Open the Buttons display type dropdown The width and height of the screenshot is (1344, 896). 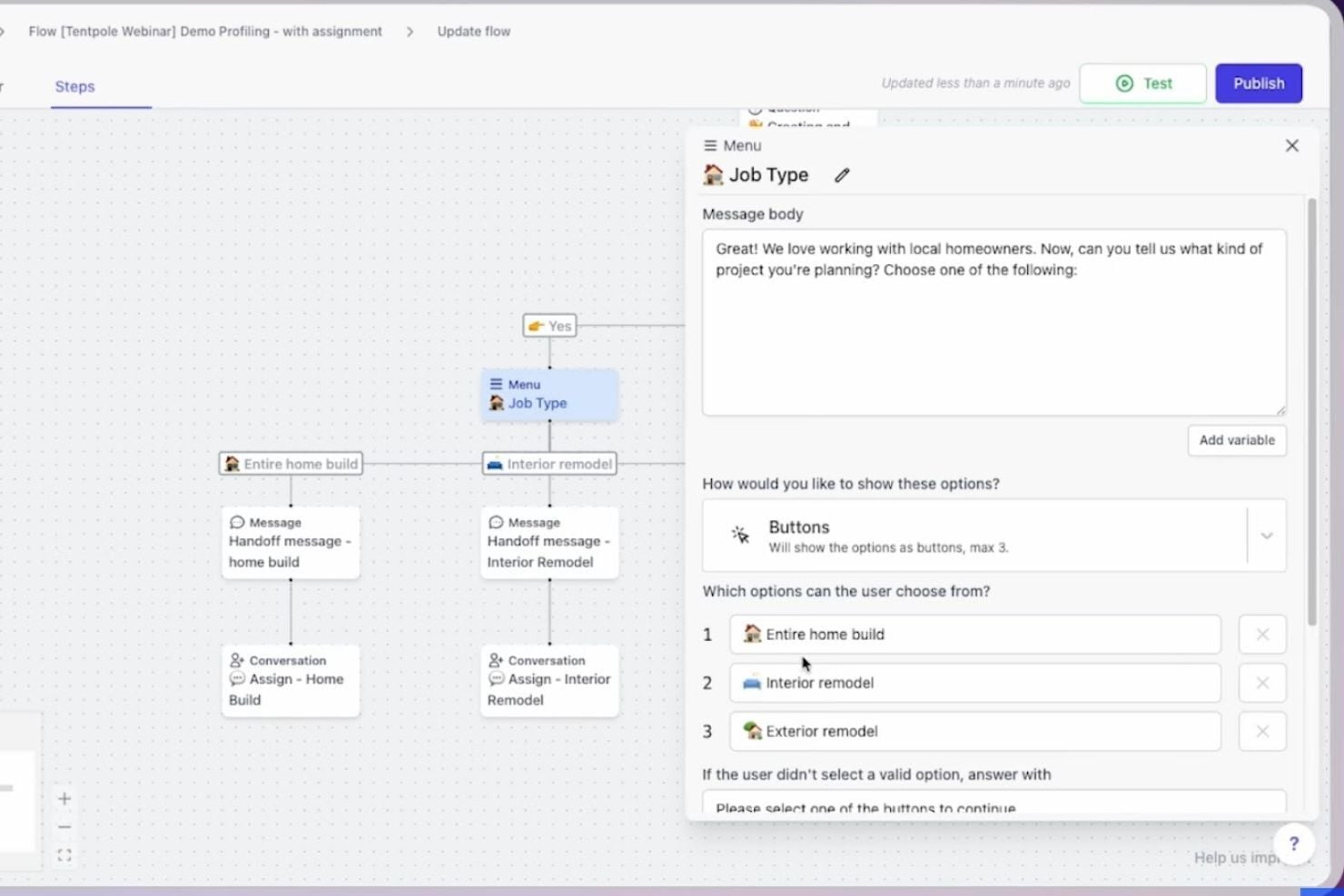(1266, 536)
